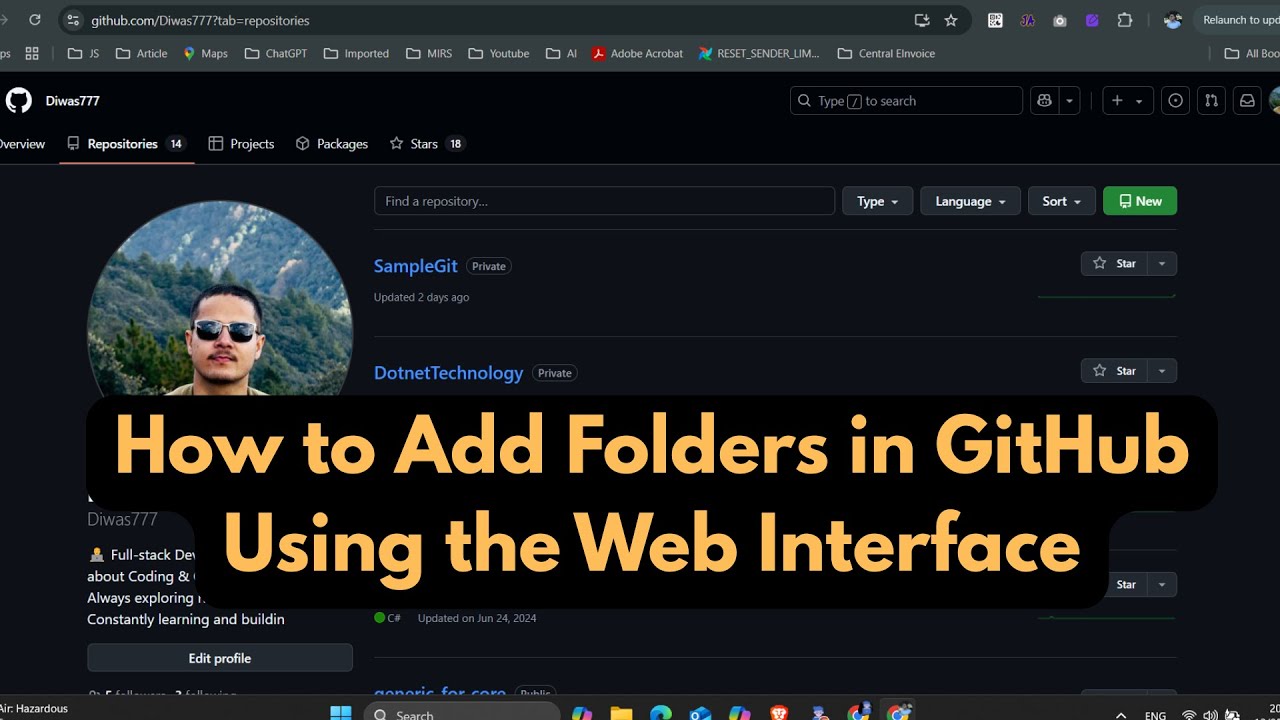Open the camera screenshot extension icon
The image size is (1280, 720).
(x=1060, y=20)
